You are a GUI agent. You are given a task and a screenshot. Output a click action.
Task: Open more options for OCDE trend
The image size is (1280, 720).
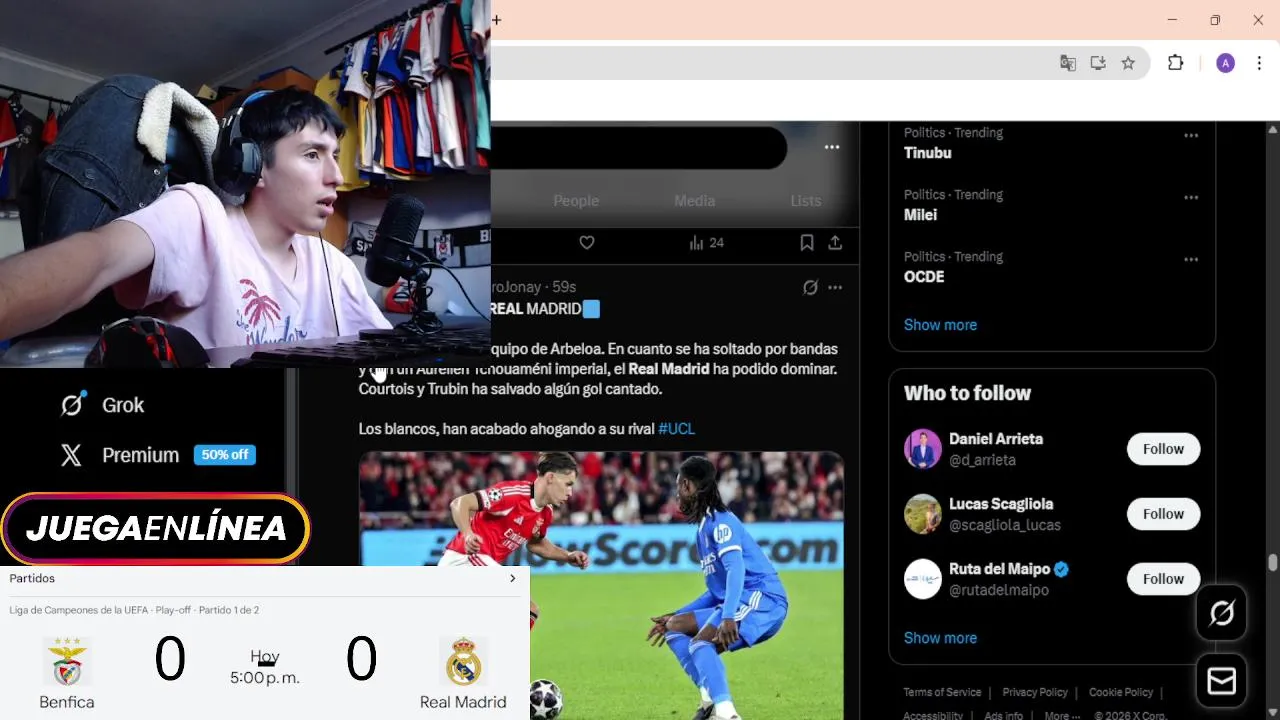click(1191, 259)
